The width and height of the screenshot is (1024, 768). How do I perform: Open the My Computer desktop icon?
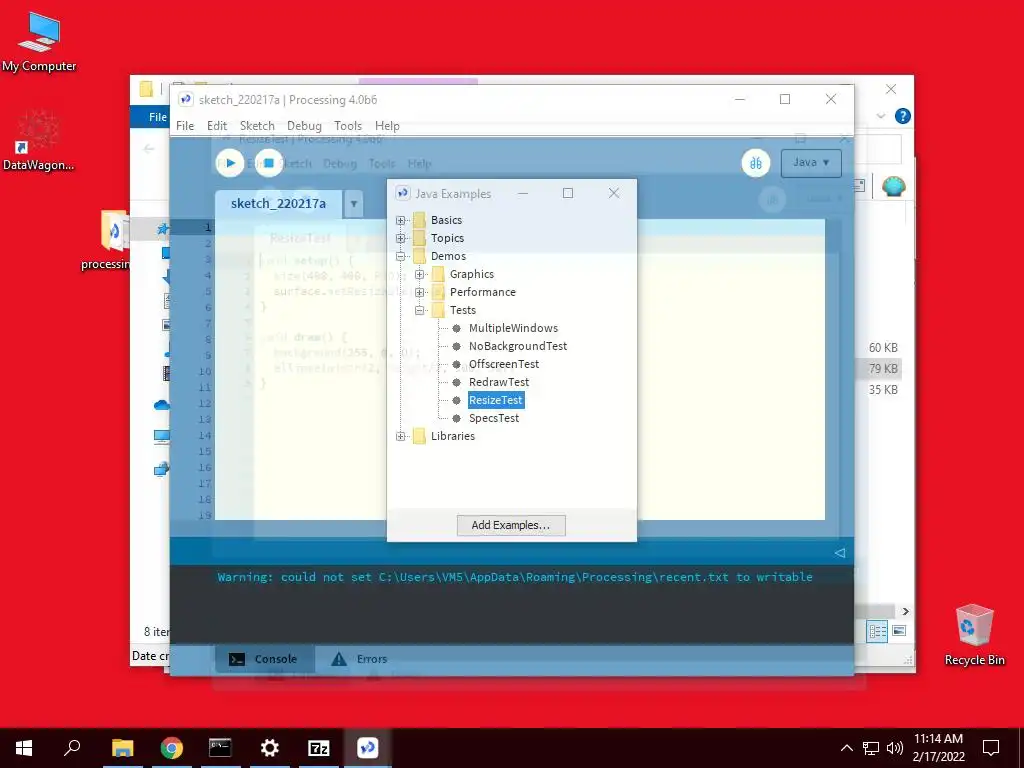click(x=39, y=42)
